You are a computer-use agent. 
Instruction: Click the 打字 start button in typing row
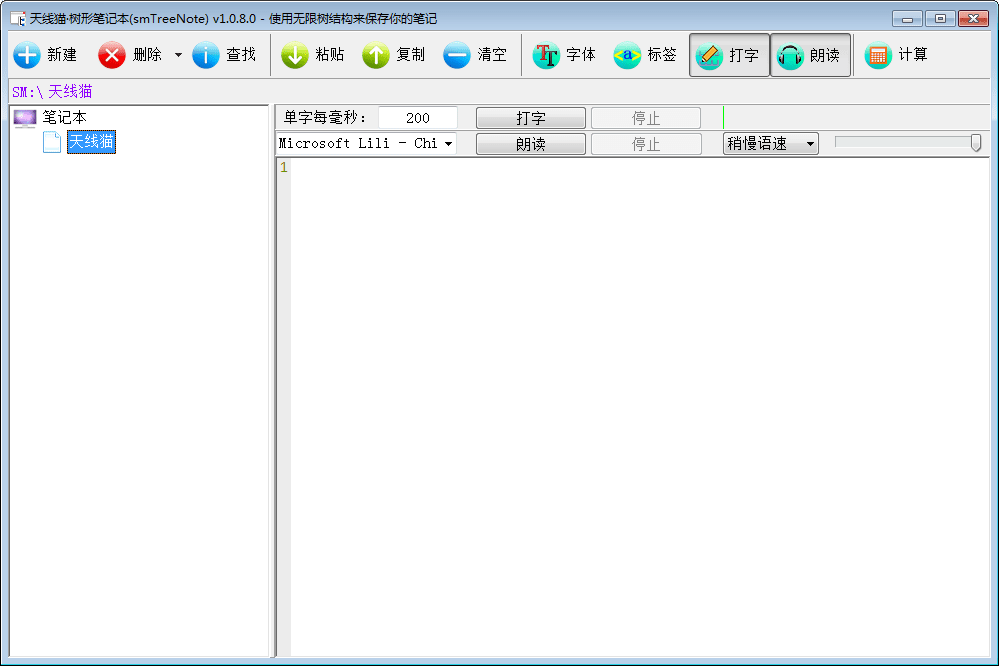point(531,118)
